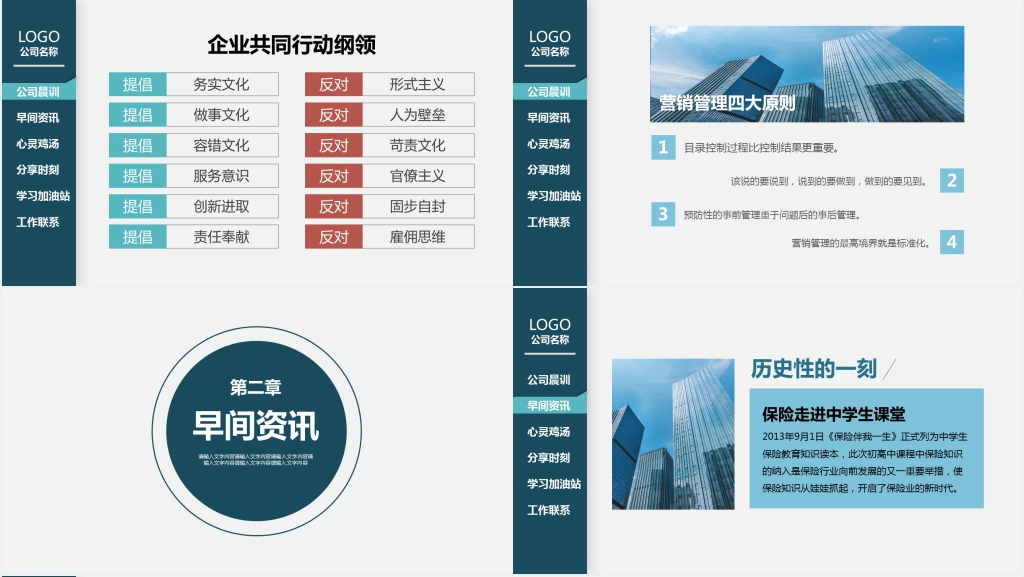Click the red 反对 label beside 官僚主义
This screenshot has width=1024, height=577.
[x=333, y=176]
